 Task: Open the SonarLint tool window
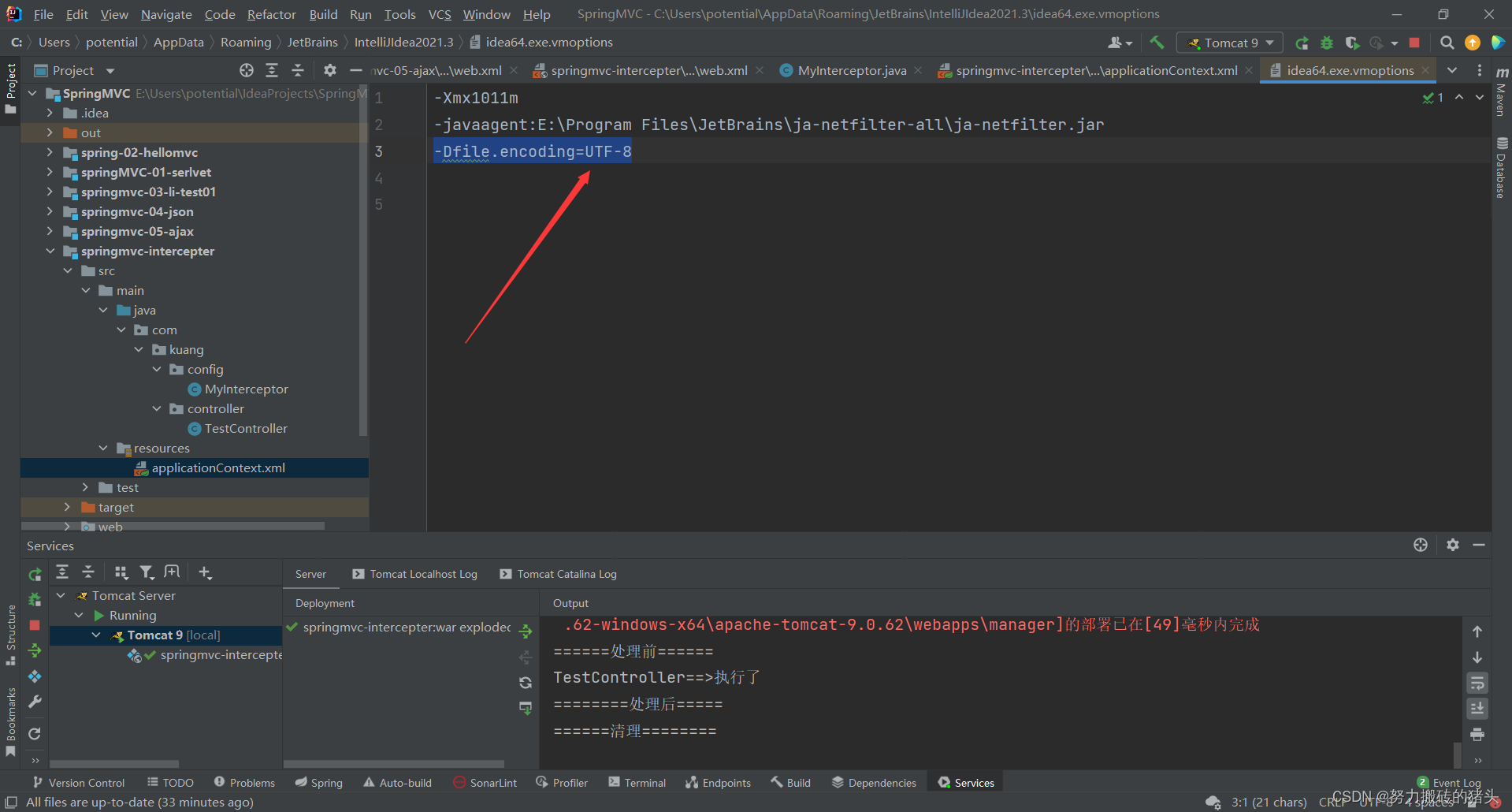coord(485,783)
